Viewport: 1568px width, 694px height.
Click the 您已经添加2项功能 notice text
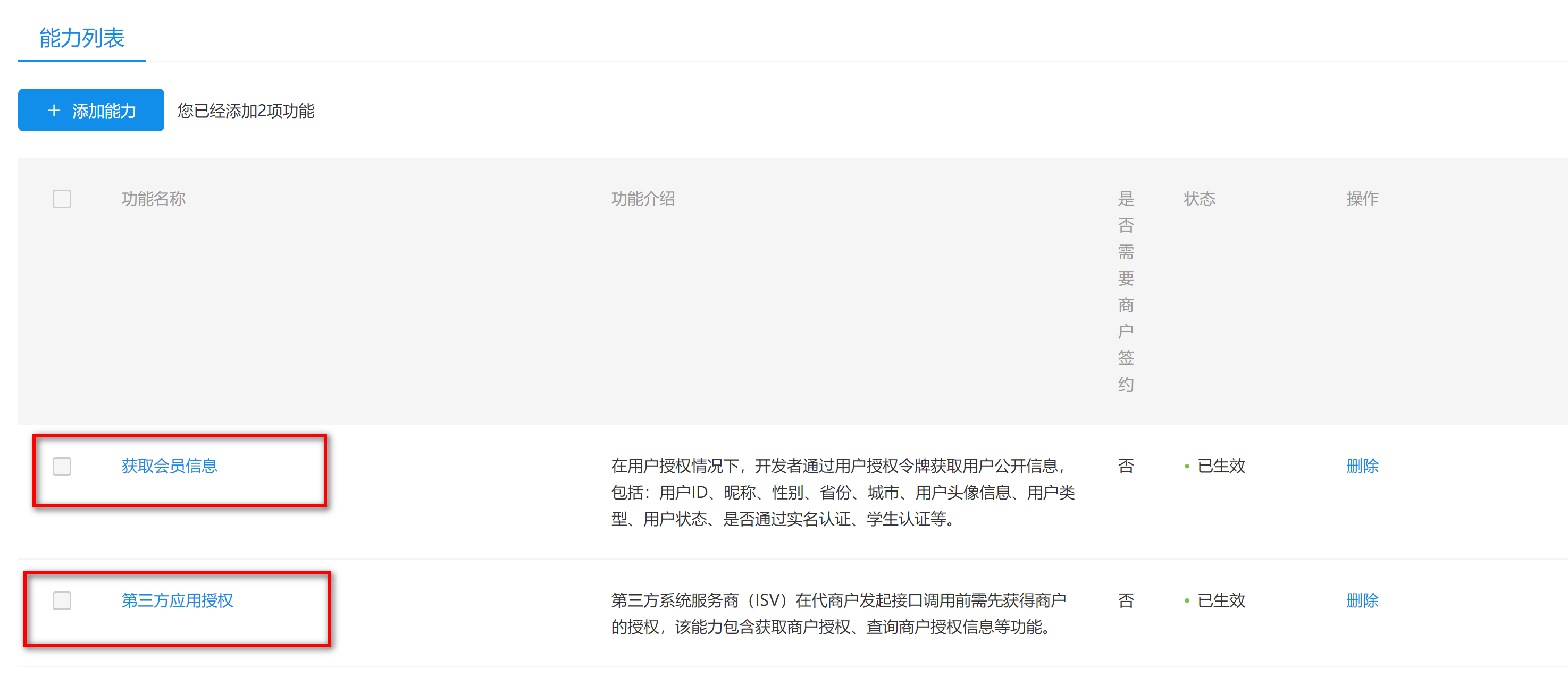click(x=245, y=111)
